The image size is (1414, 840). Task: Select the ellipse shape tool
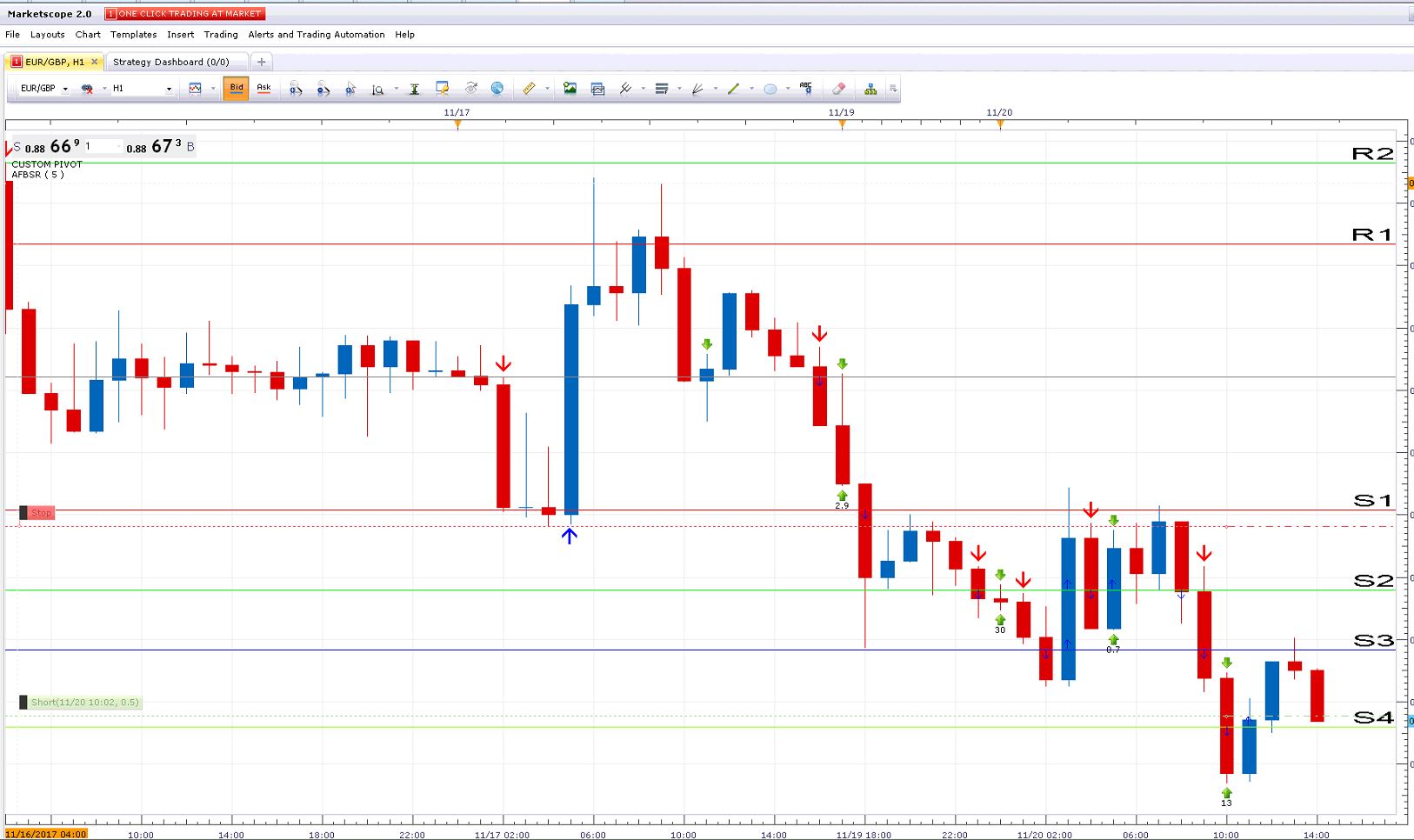(770, 89)
